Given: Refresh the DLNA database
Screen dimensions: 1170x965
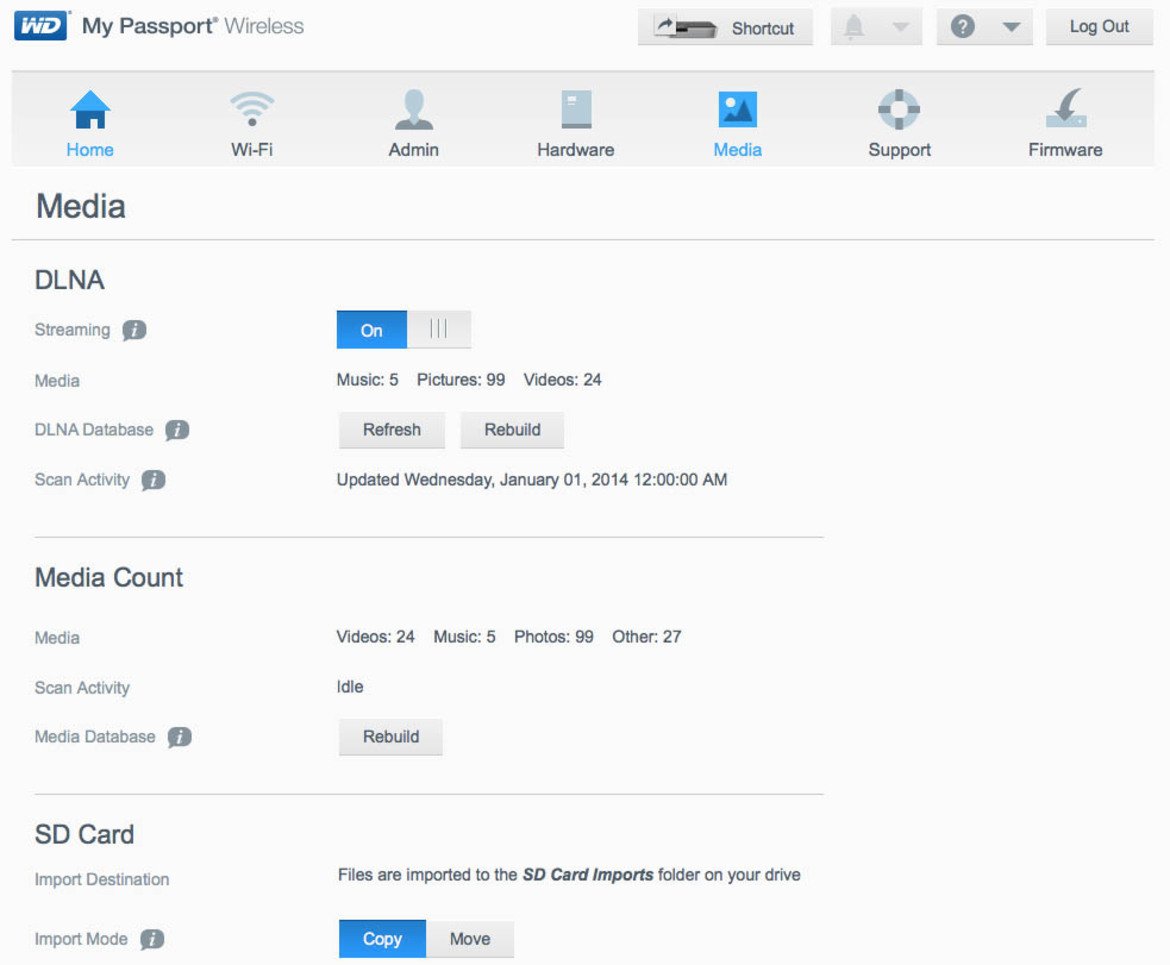Looking at the screenshot, I should (x=392, y=430).
